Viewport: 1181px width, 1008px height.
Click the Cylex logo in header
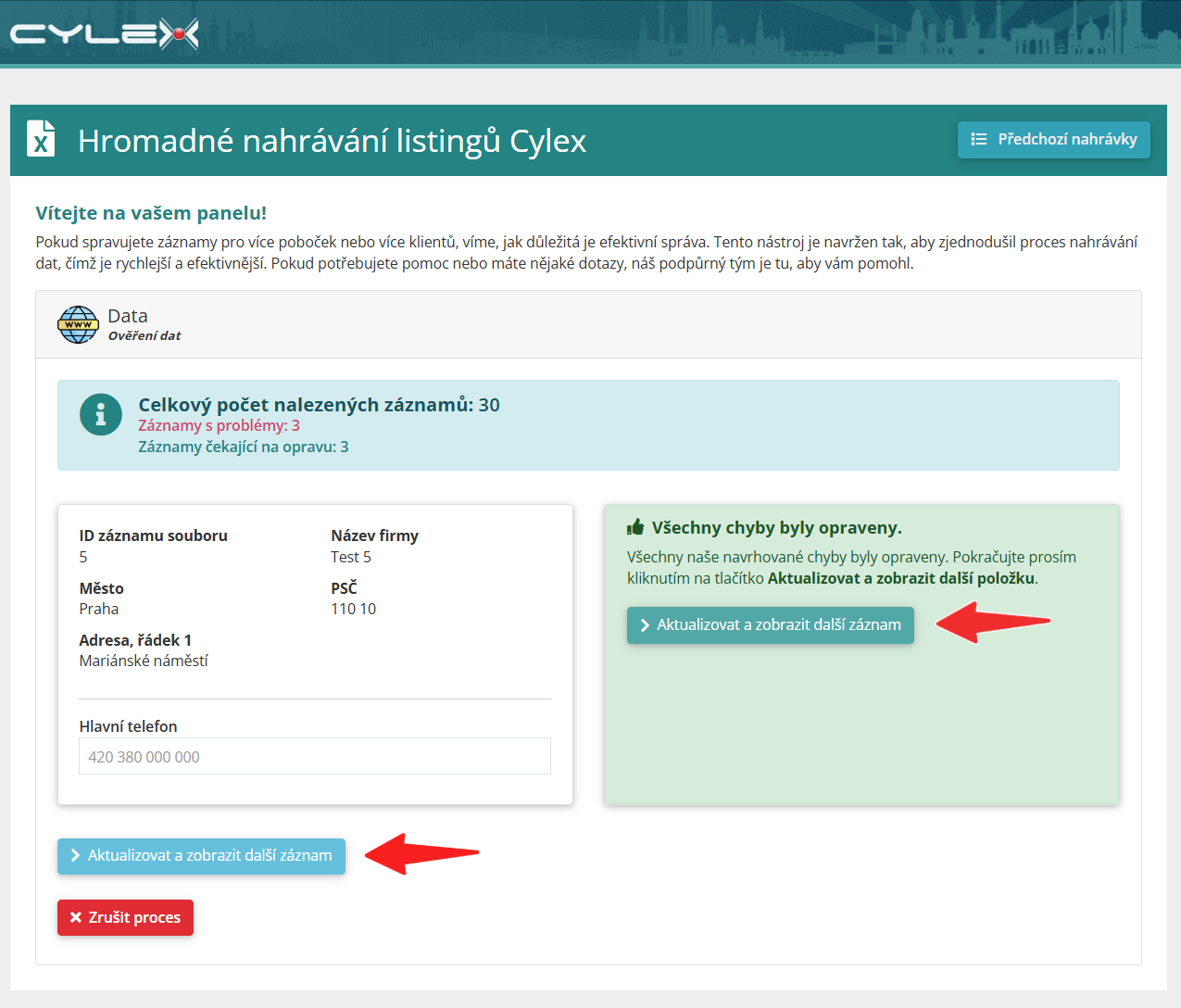pos(105,34)
